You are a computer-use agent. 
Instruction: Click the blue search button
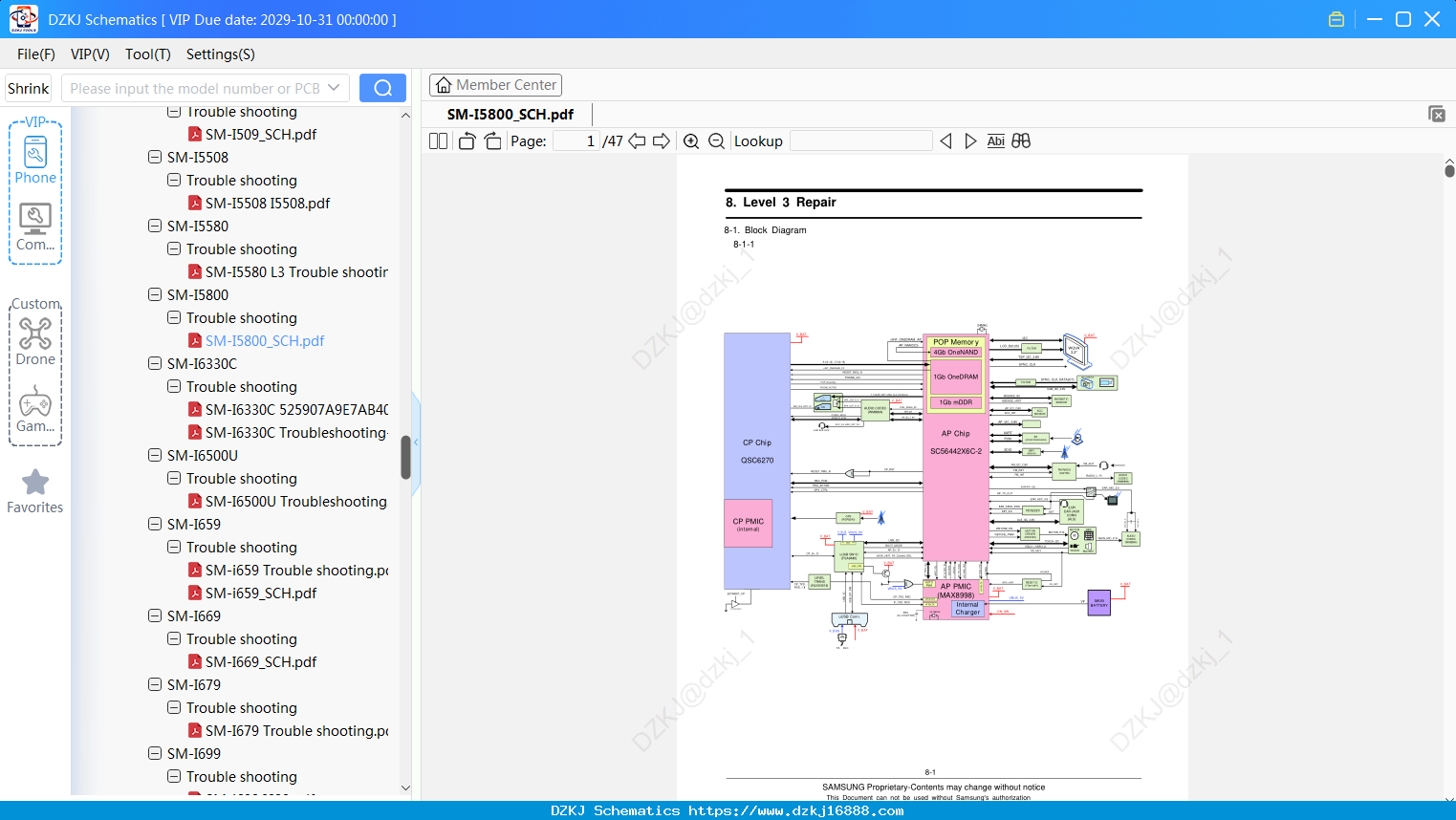(x=382, y=88)
